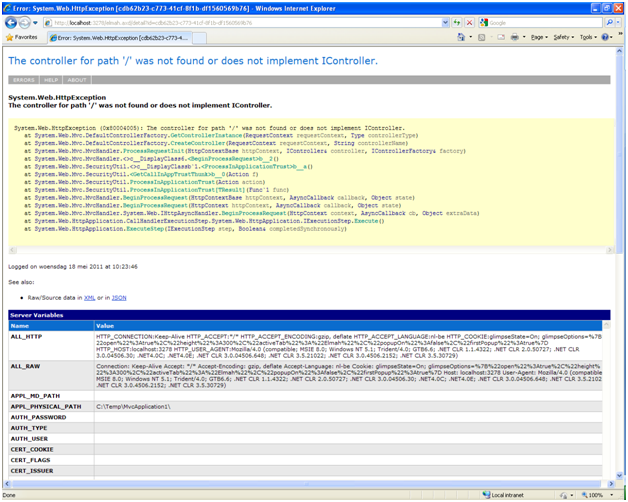Click the Read Mail envelope icon
The height and width of the screenshot is (502, 628).
[x=501, y=37]
